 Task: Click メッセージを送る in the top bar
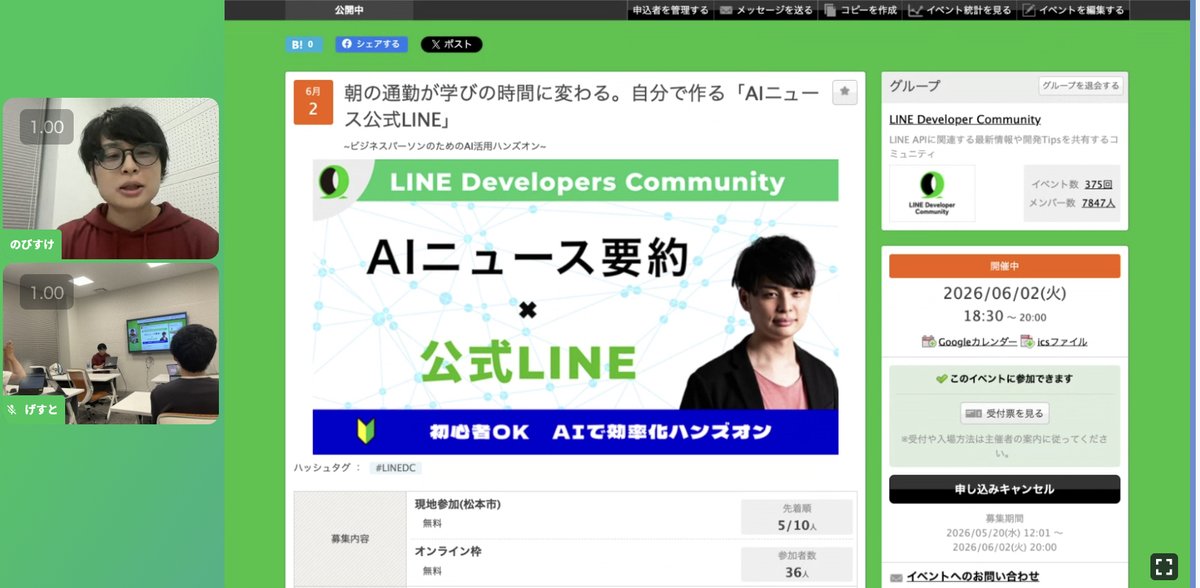pyautogui.click(x=766, y=10)
